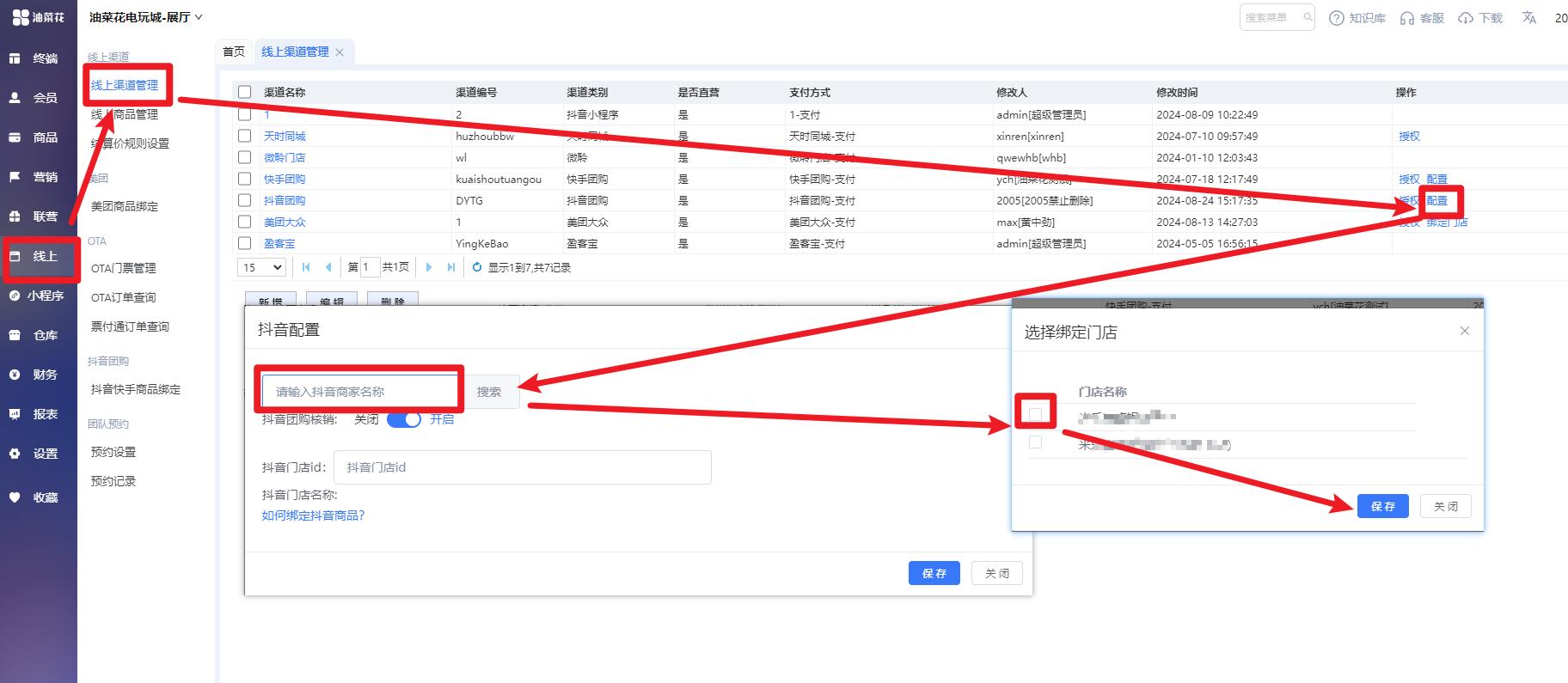Tick checkbox for 美团大众 row
Screen dimensions: 1568x683
point(245,222)
